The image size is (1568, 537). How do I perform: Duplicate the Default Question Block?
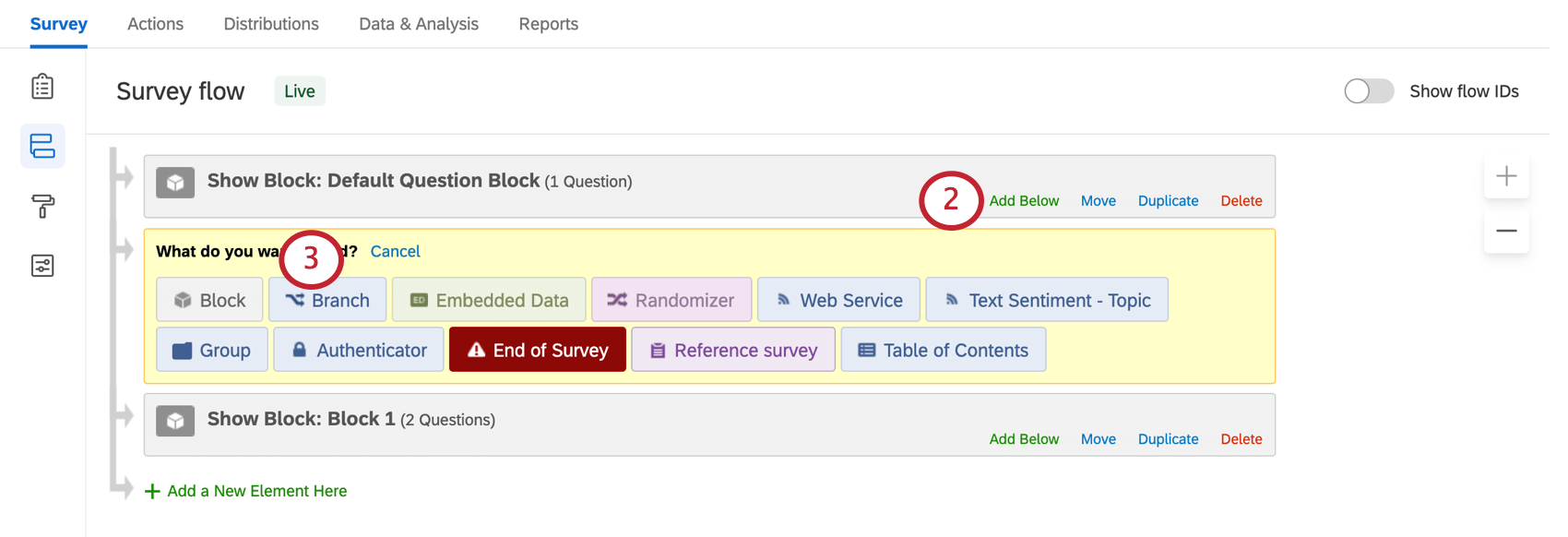[x=1168, y=201]
